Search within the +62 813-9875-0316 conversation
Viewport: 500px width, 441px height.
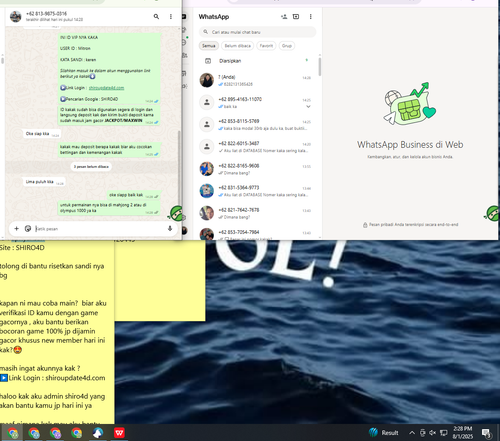tap(156, 16)
